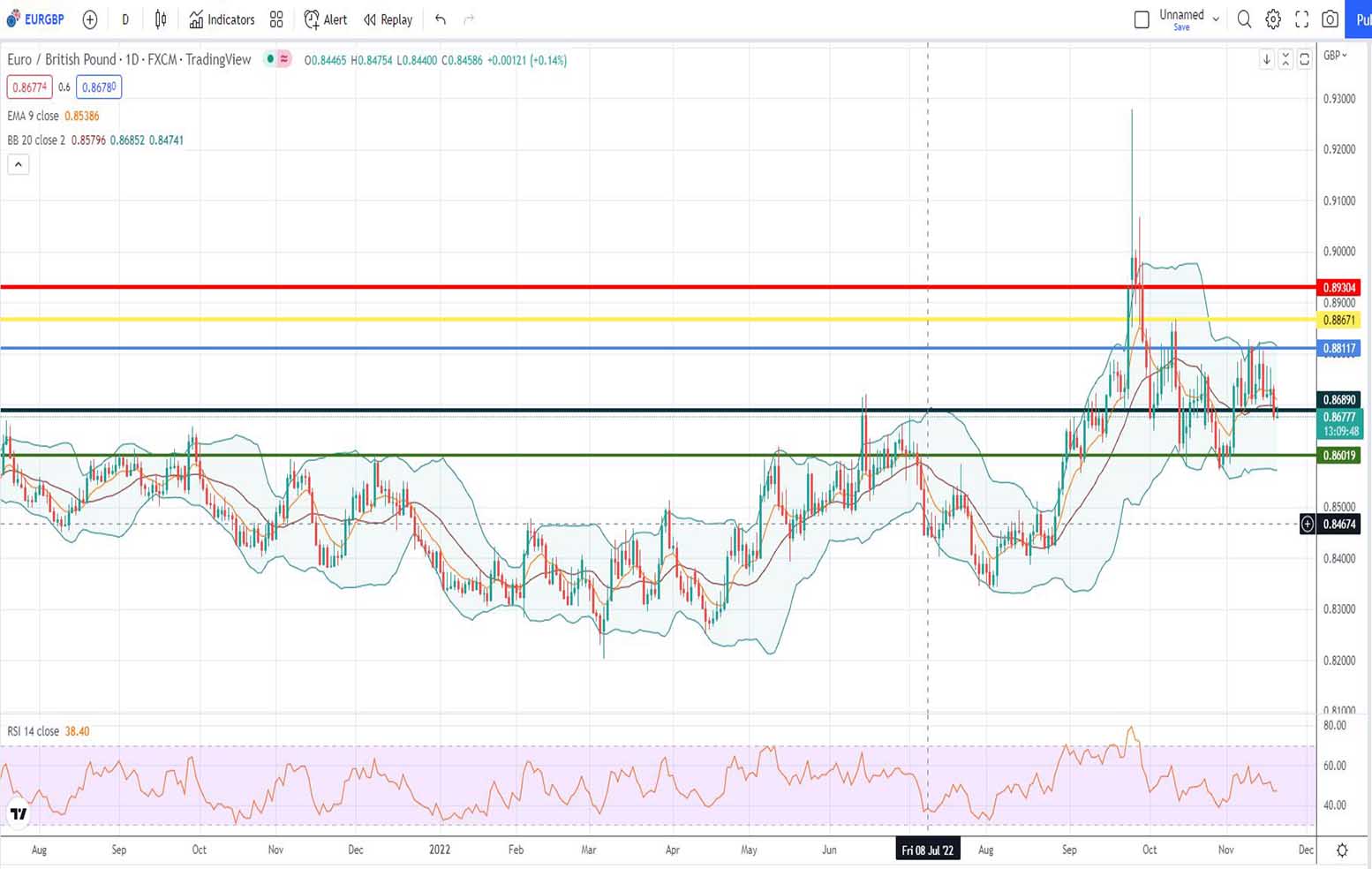Open the Unnamed layout dropdown
1372x869 pixels.
pos(1216,19)
